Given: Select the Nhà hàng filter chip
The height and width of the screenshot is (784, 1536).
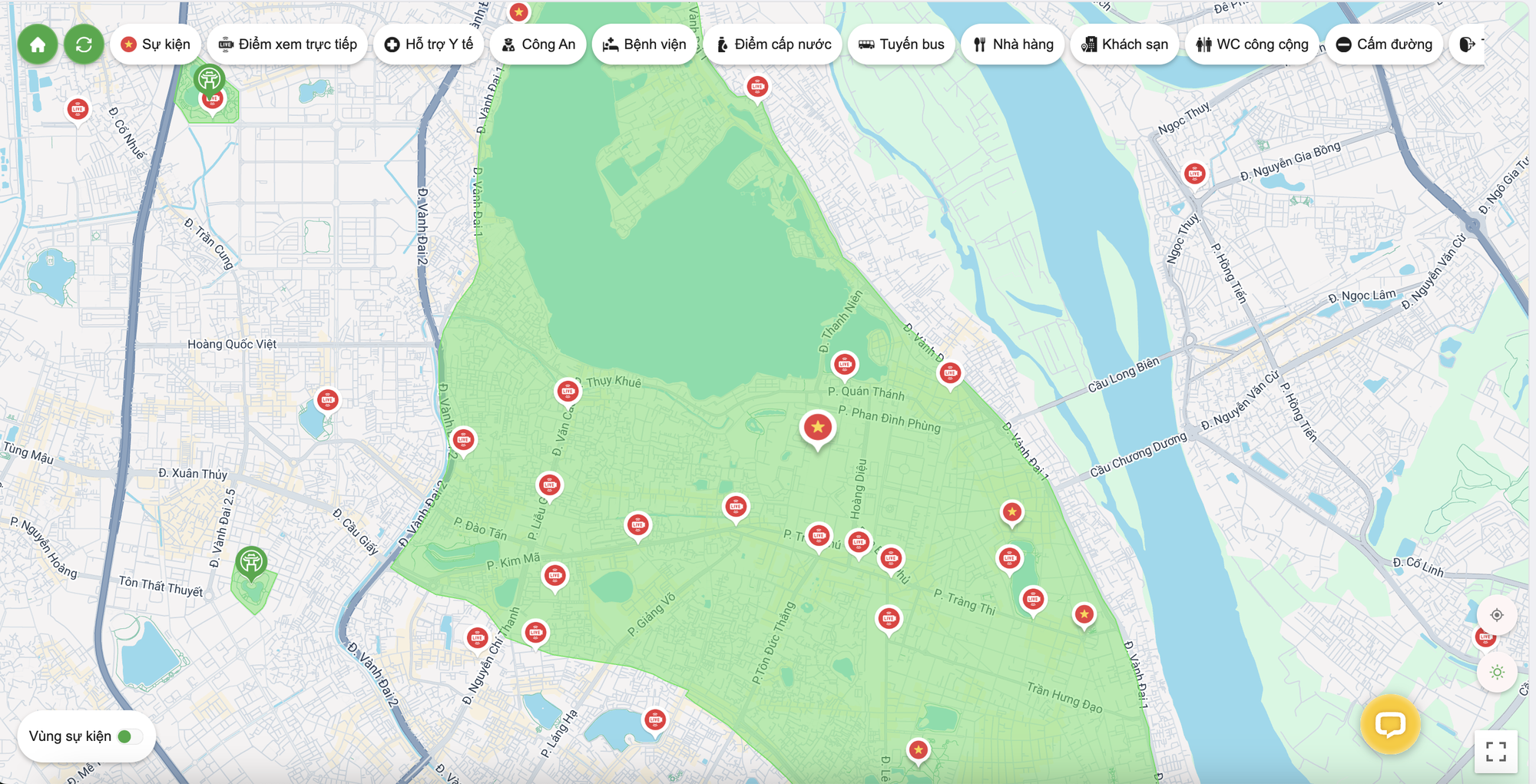Looking at the screenshot, I should tap(1013, 45).
